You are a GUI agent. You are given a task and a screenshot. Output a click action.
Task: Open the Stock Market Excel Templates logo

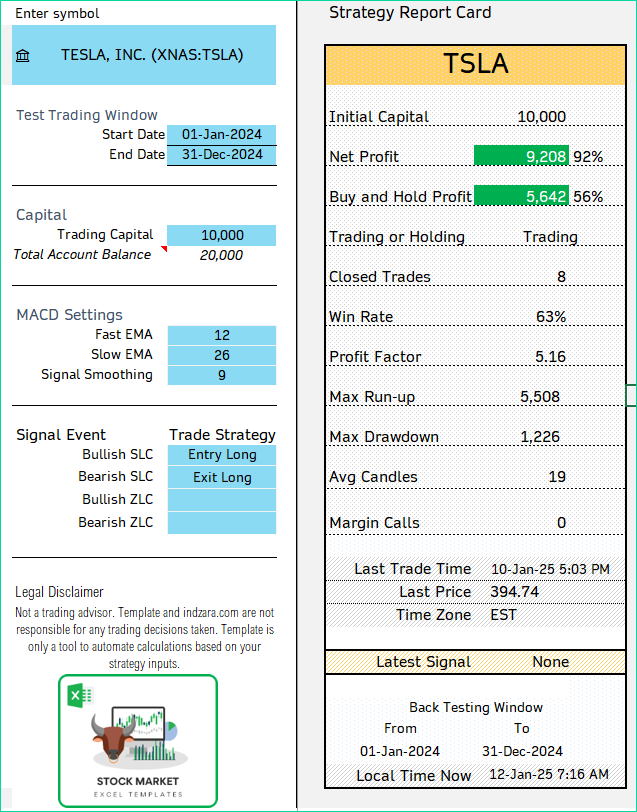pos(138,741)
